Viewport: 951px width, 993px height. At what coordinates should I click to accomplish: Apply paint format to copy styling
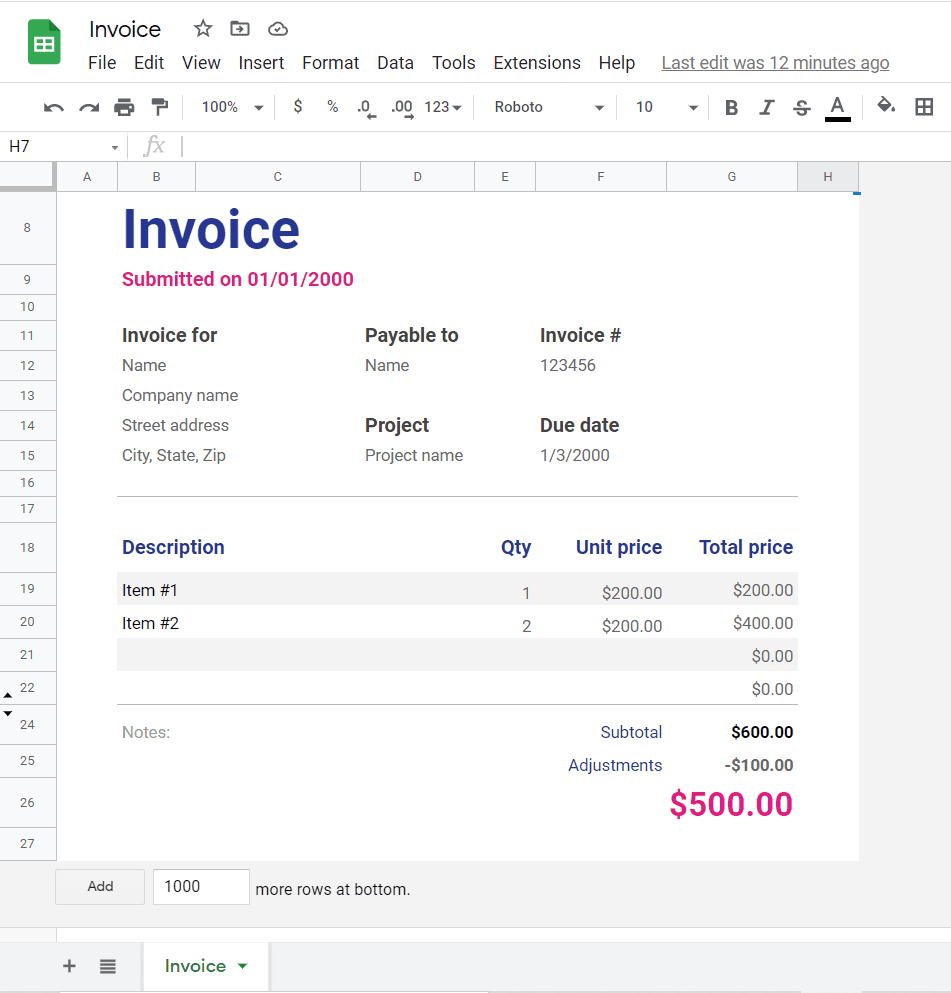tap(160, 107)
